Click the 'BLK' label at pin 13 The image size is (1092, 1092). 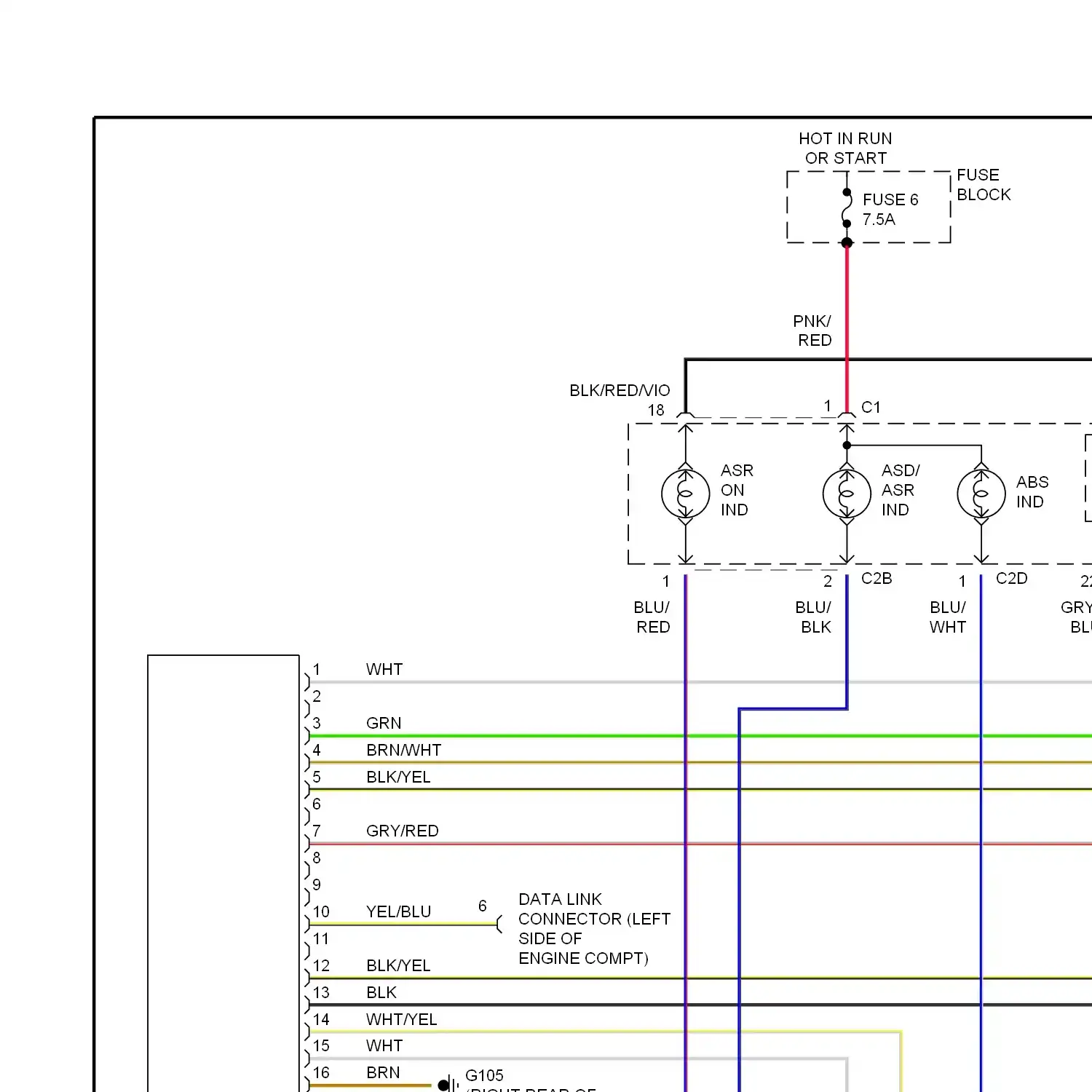[381, 993]
